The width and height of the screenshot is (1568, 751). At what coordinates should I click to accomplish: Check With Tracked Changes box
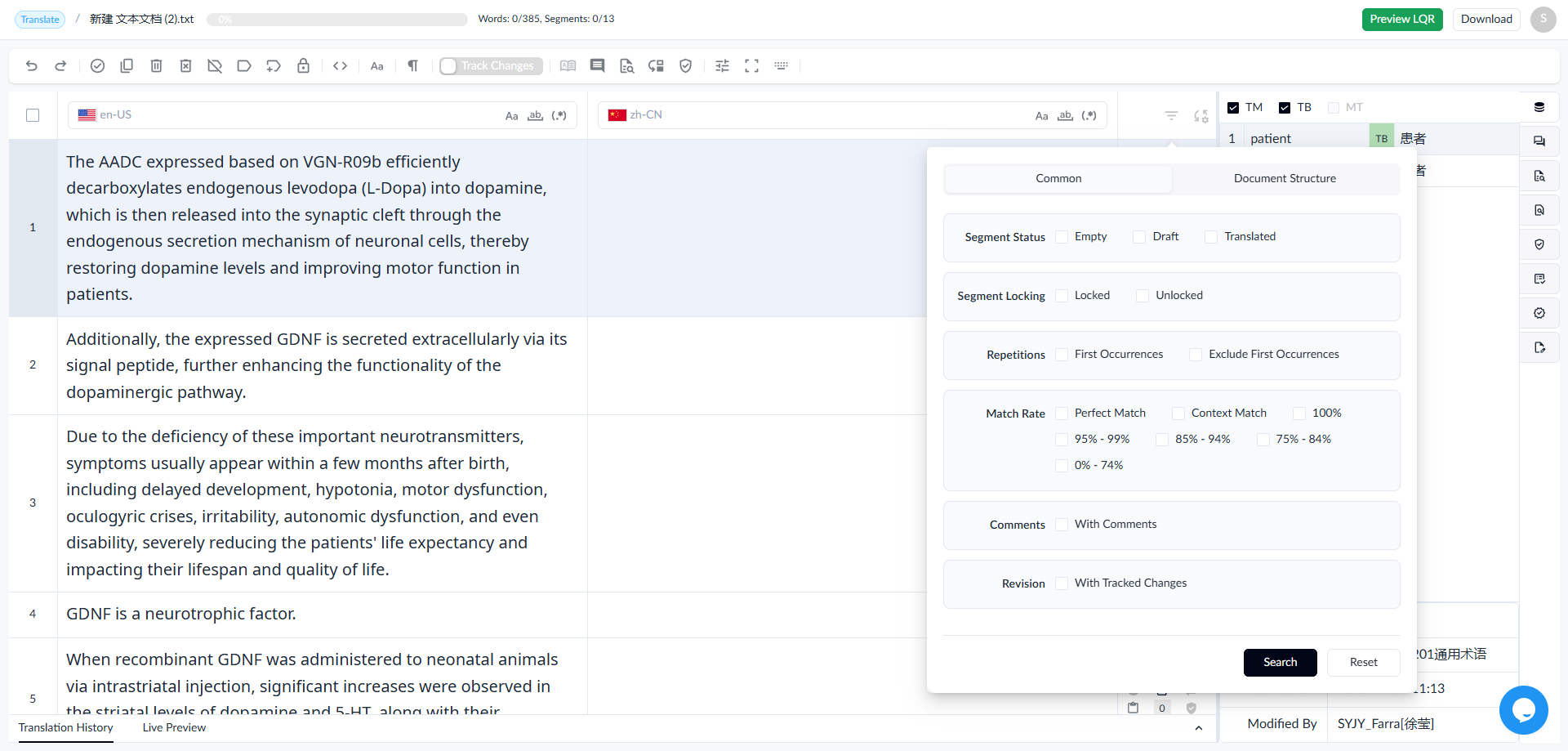tap(1062, 583)
